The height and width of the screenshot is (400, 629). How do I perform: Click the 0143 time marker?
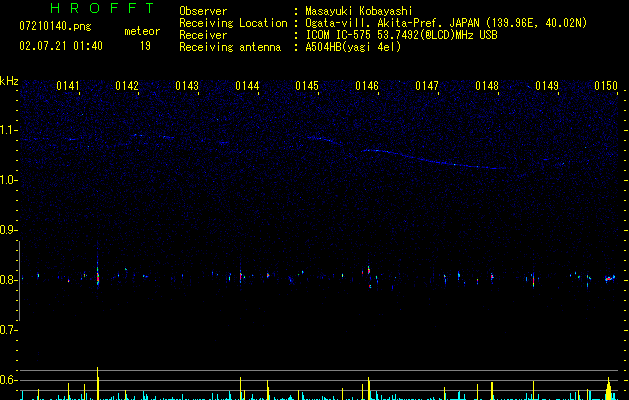pyautogui.click(x=187, y=86)
